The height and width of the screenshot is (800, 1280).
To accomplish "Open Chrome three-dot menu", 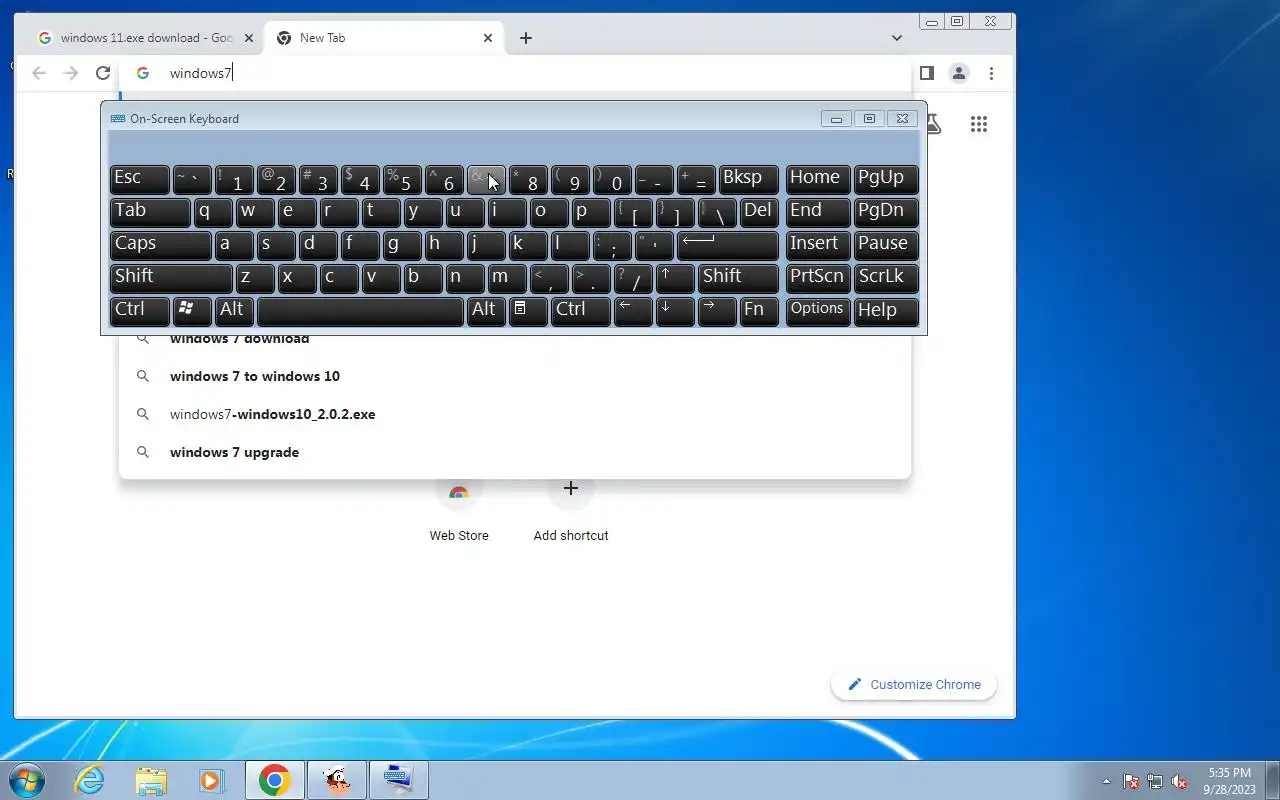I will [991, 73].
